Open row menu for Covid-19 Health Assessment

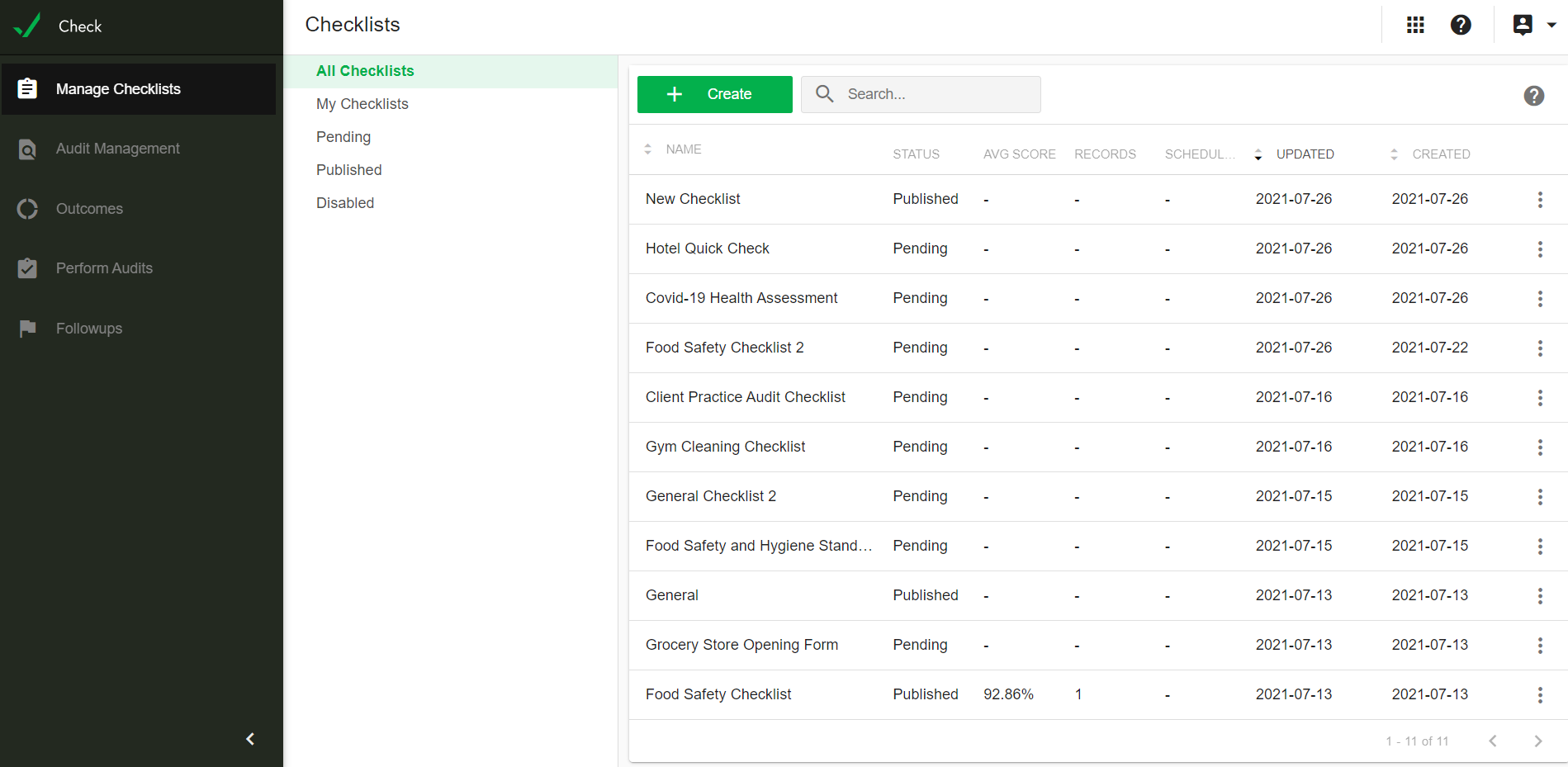pyautogui.click(x=1540, y=299)
